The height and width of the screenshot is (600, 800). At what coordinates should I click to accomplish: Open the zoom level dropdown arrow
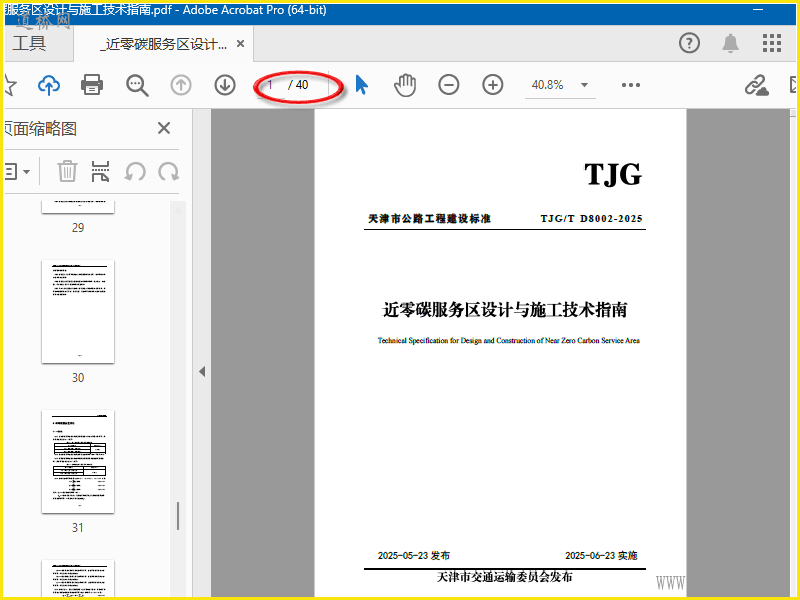pos(585,85)
